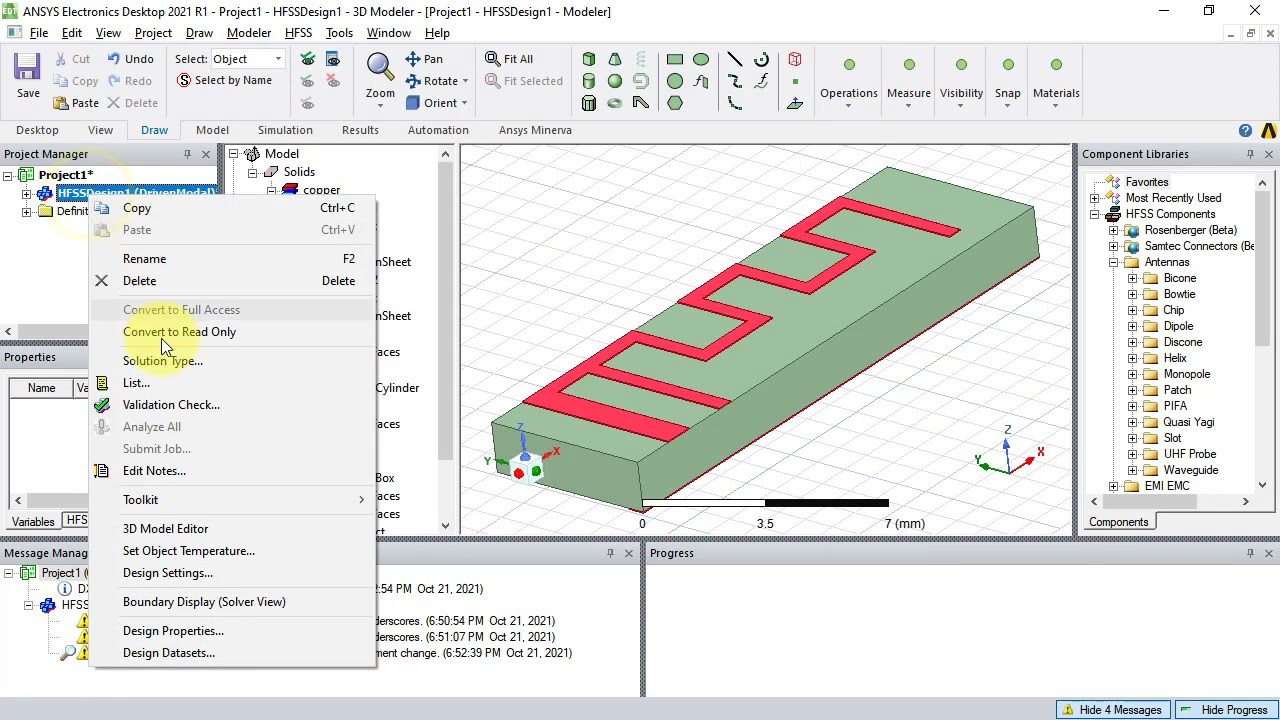Screen dimensions: 1280x720
Task: Open the Orient dropdown arrow
Action: (464, 103)
